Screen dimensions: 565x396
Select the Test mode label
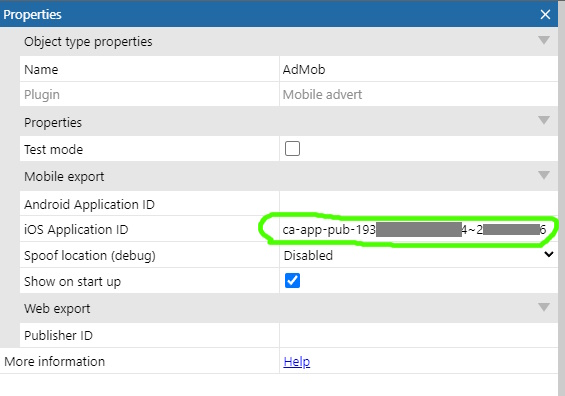[53, 149]
